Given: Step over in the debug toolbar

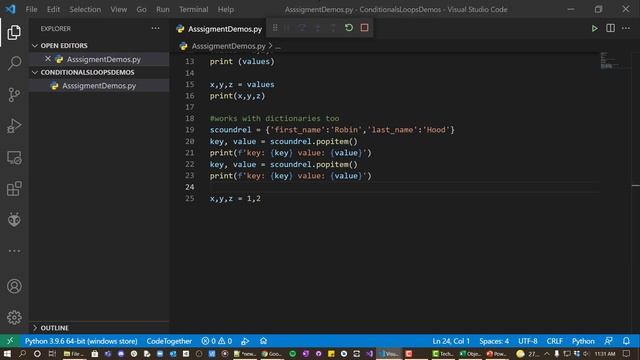Looking at the screenshot, I should [x=302, y=28].
